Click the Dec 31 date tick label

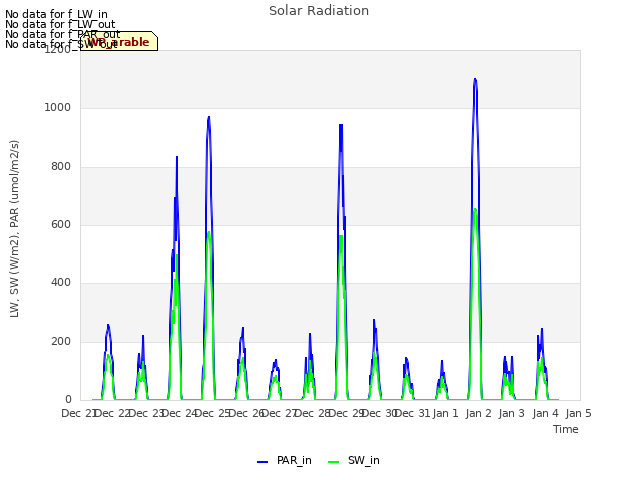[413, 413]
